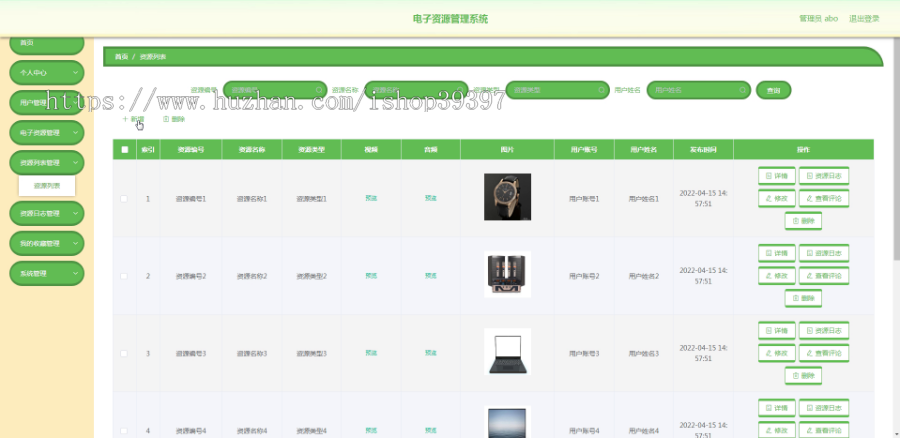This screenshot has height=438, width=900.
Task: Click the batch 删除 button above the table
Action: click(174, 119)
